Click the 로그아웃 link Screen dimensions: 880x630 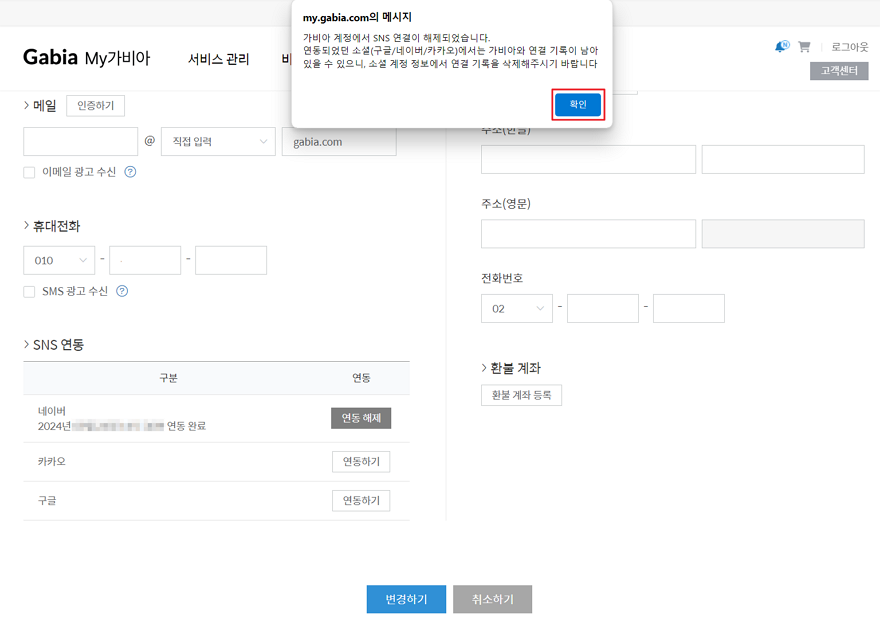(850, 47)
